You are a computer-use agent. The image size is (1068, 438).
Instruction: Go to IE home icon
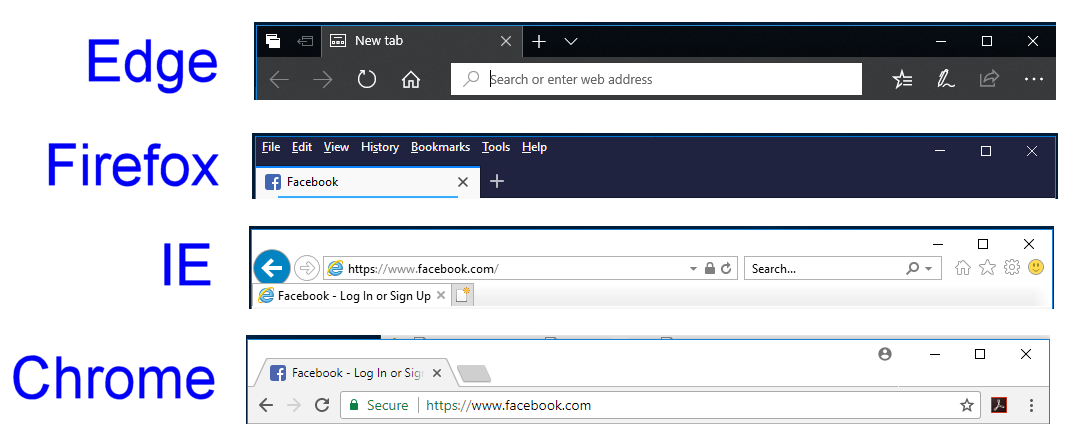(963, 268)
